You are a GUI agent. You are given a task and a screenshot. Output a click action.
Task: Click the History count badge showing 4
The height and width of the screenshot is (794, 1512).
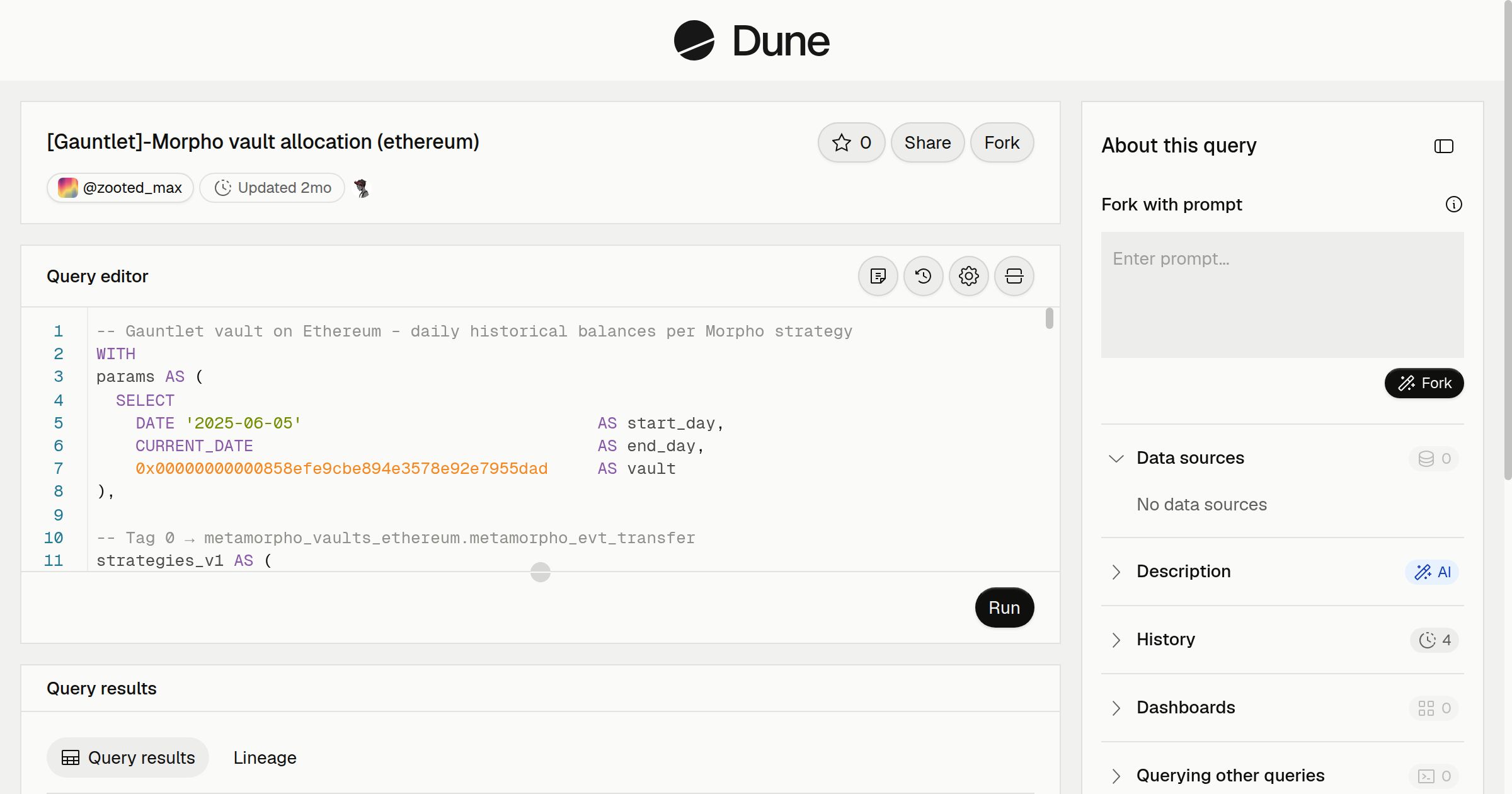1435,640
